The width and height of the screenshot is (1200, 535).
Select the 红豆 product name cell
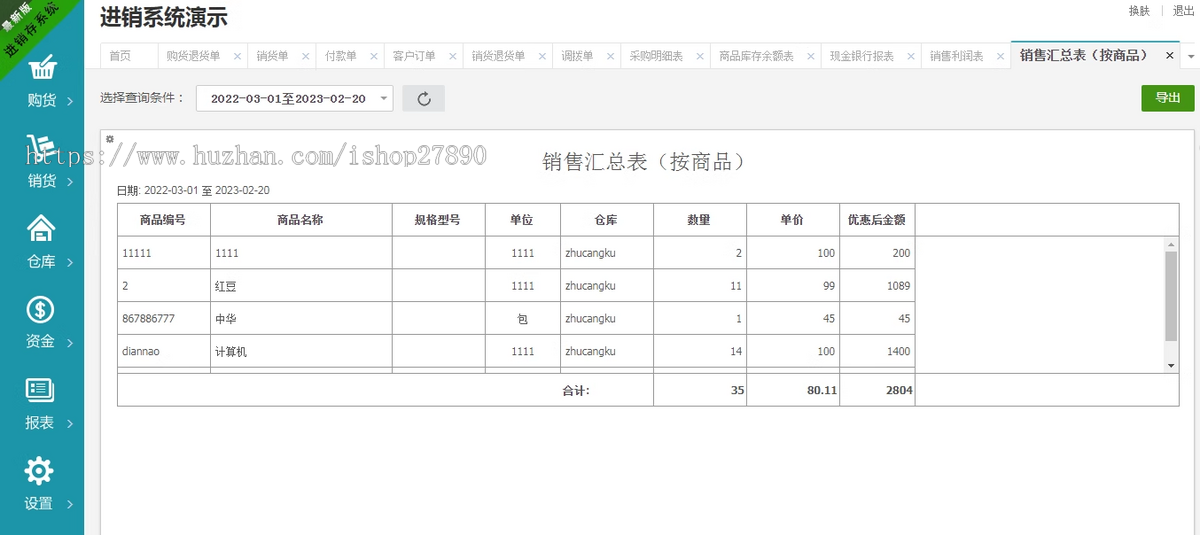(301, 286)
